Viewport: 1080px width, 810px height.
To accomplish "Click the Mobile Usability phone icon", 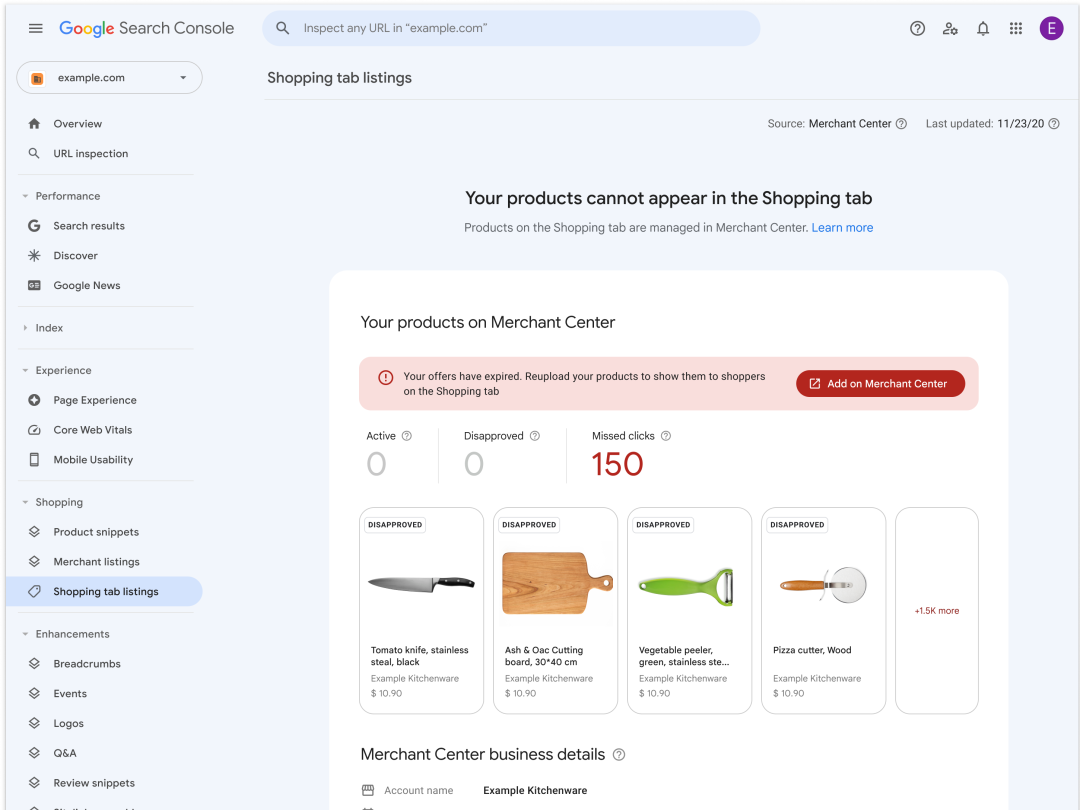I will 34,459.
